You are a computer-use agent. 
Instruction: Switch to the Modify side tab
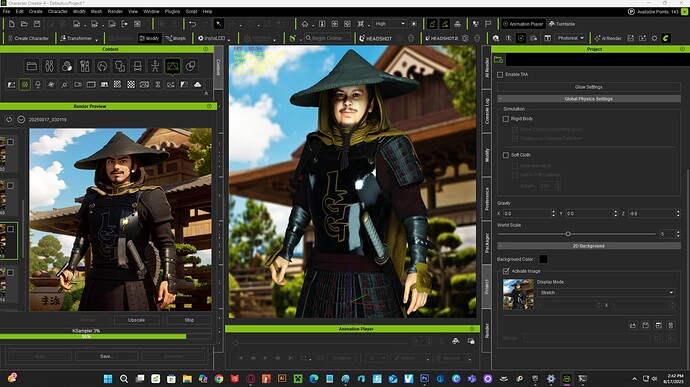[x=487, y=155]
